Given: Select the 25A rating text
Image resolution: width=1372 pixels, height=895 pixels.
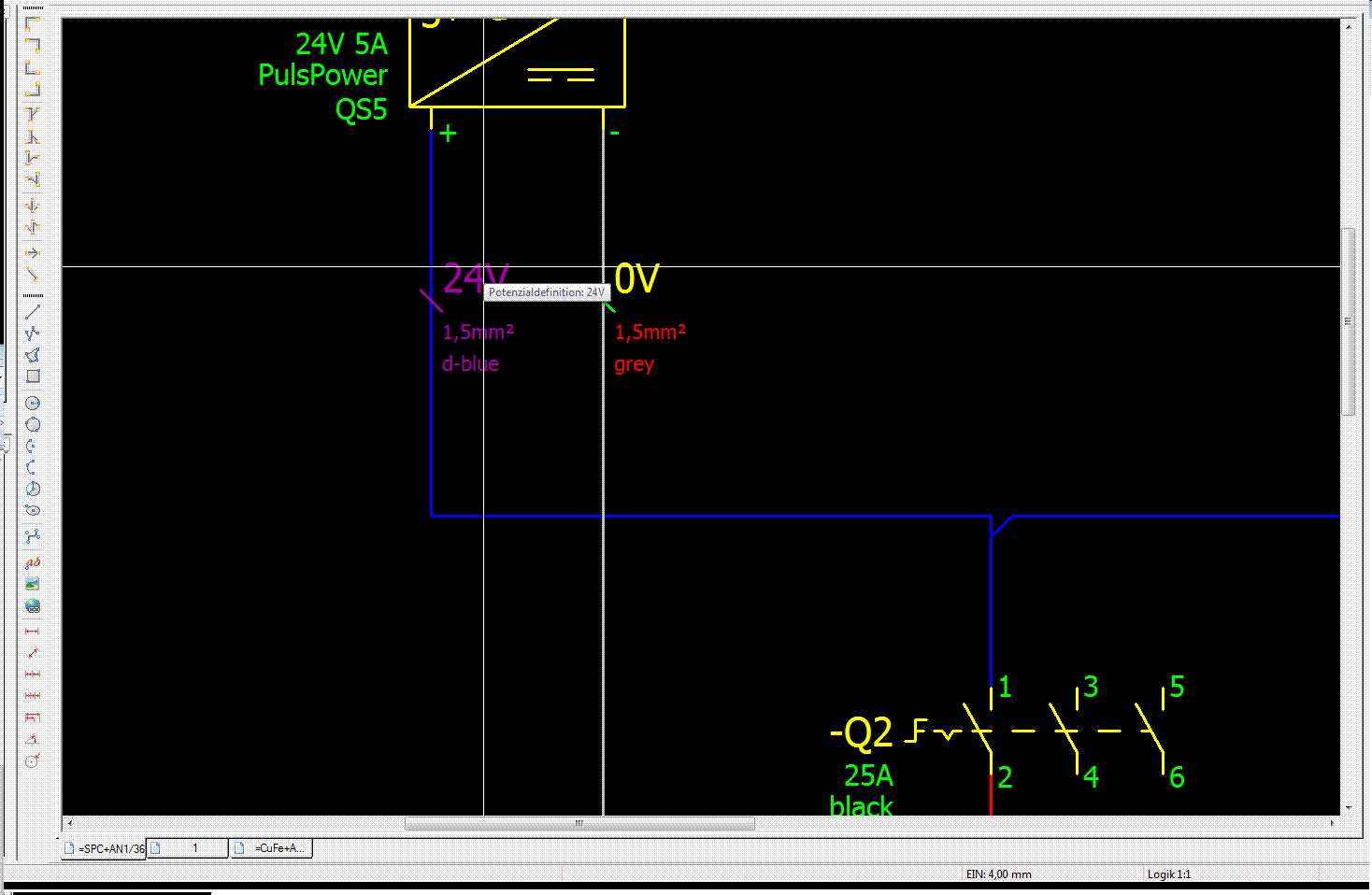Looking at the screenshot, I should click(869, 775).
